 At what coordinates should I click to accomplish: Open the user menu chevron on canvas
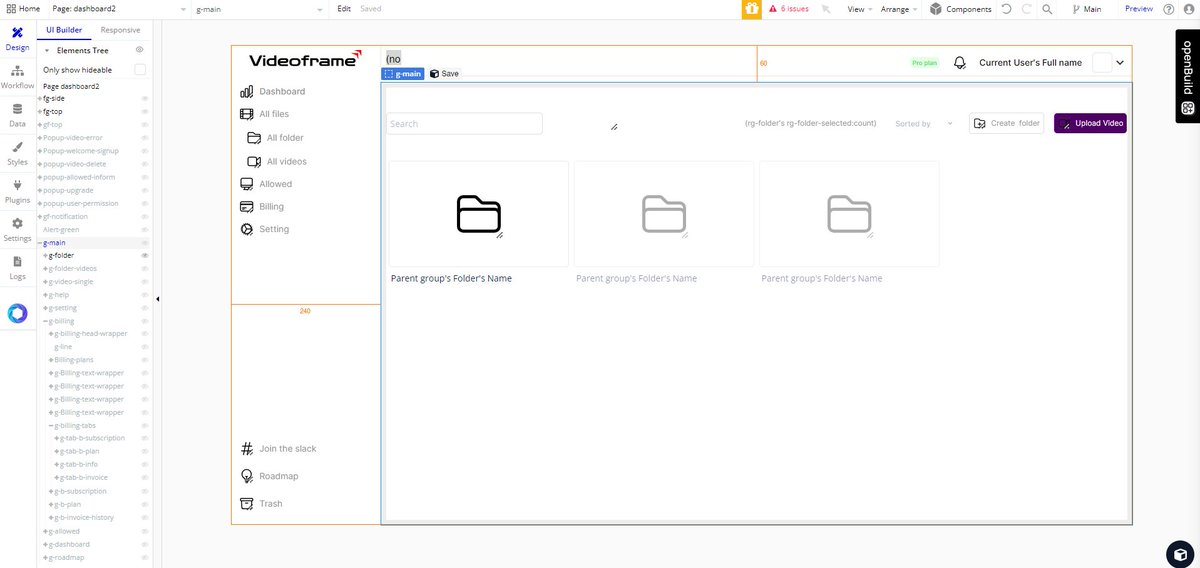1120,62
